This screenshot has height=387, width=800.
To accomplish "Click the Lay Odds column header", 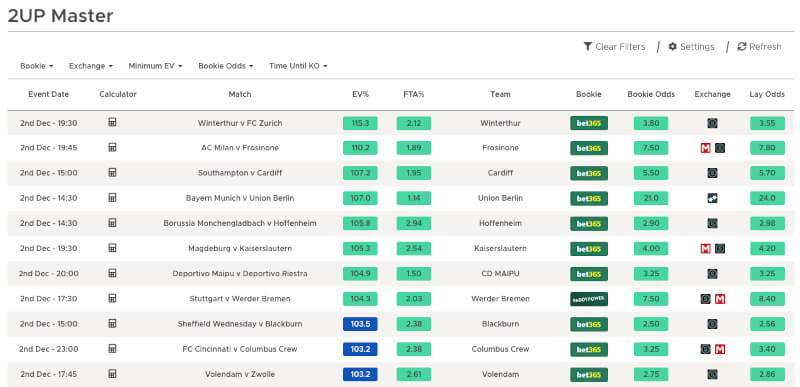I will point(767,94).
